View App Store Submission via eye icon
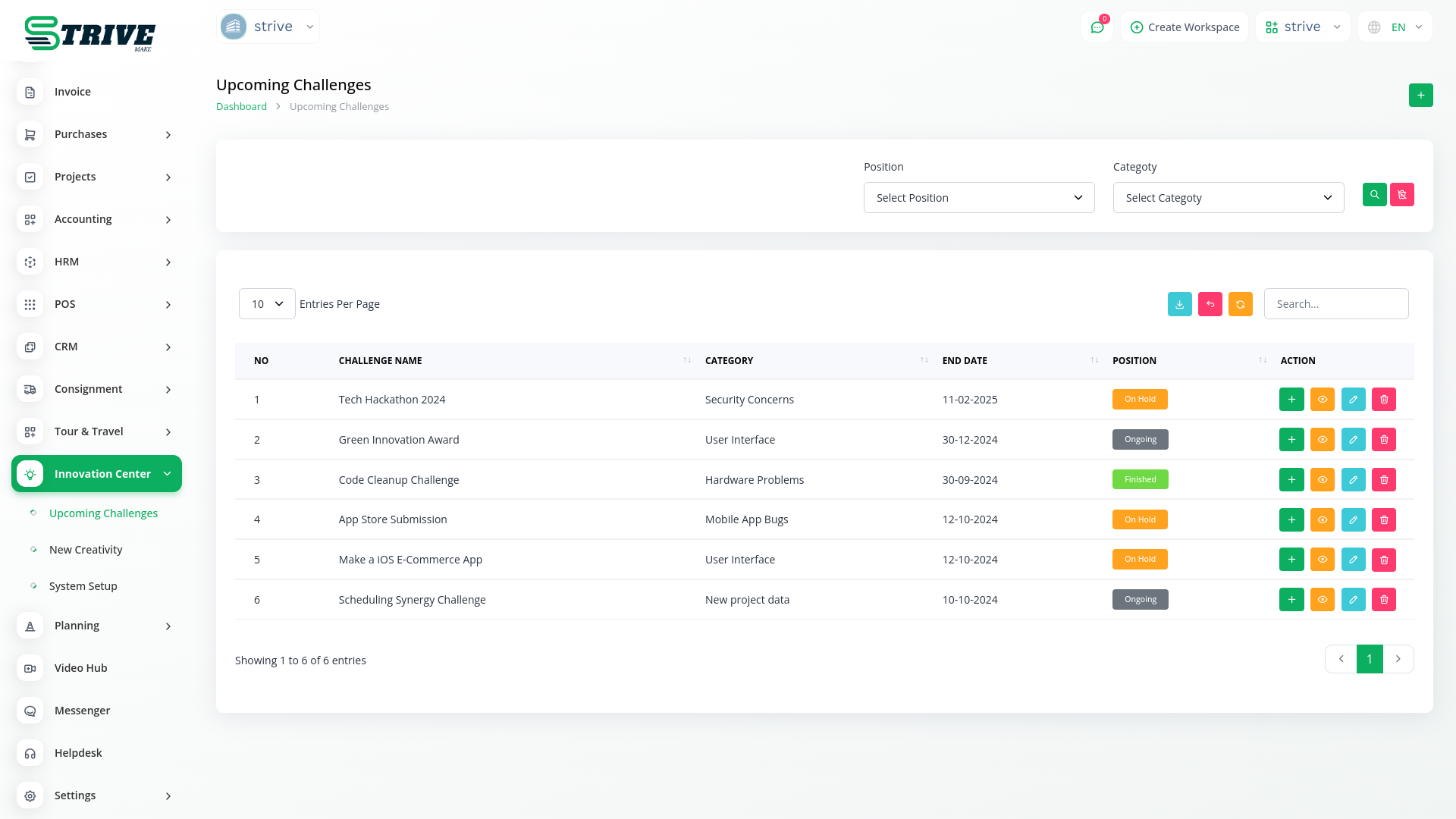This screenshot has width=1456, height=819. coord(1322,520)
